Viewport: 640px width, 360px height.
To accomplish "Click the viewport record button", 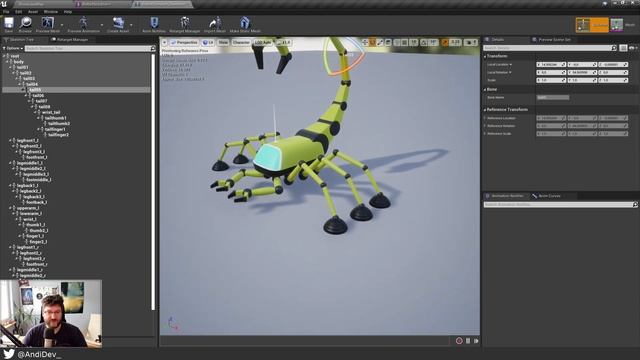I will tap(459, 340).
